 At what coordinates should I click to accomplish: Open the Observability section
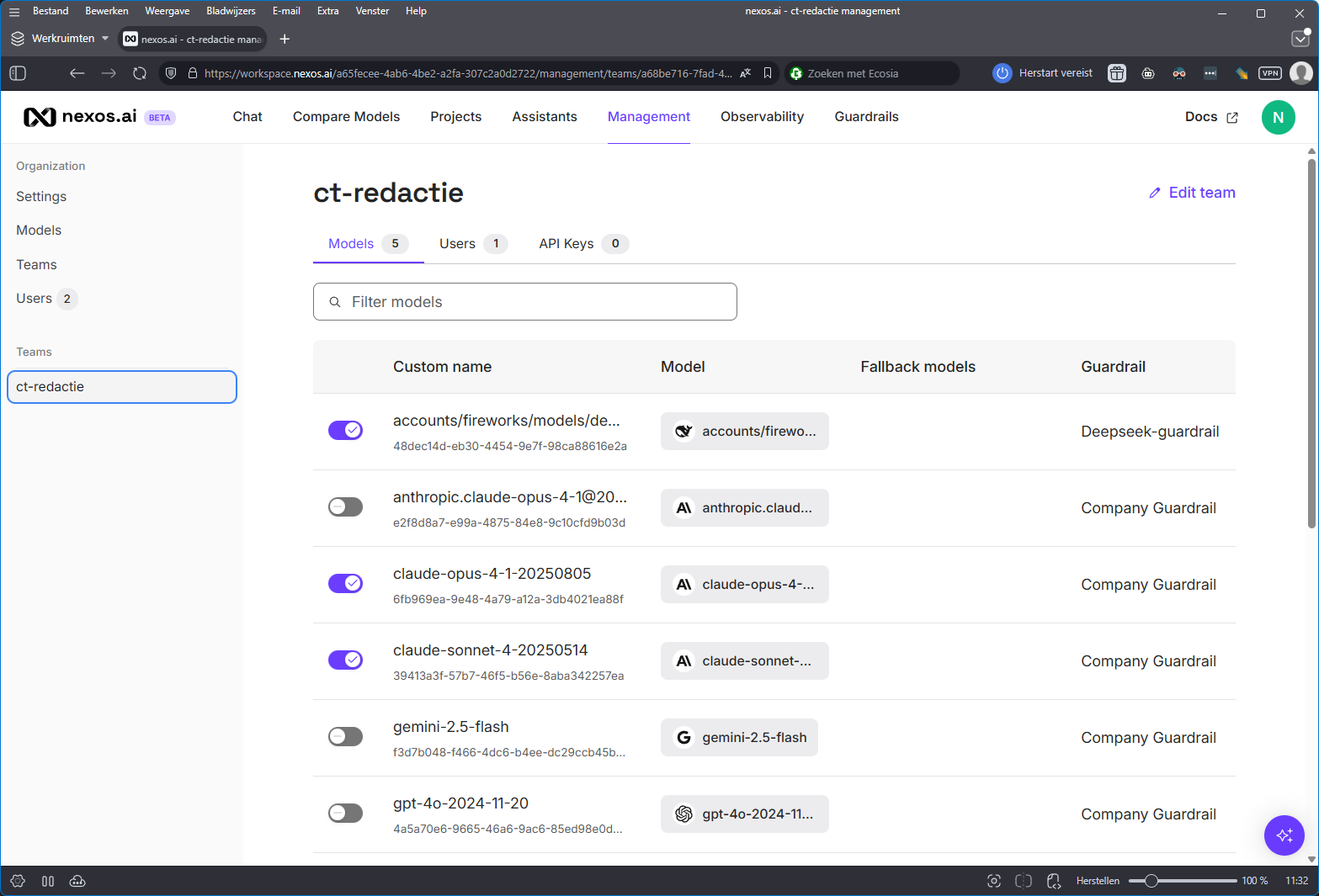tap(762, 117)
